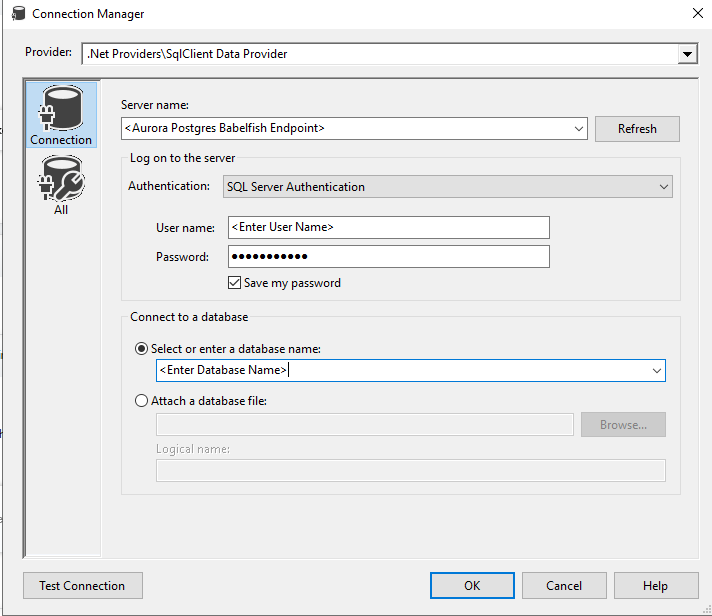Refresh the server list

click(x=637, y=129)
